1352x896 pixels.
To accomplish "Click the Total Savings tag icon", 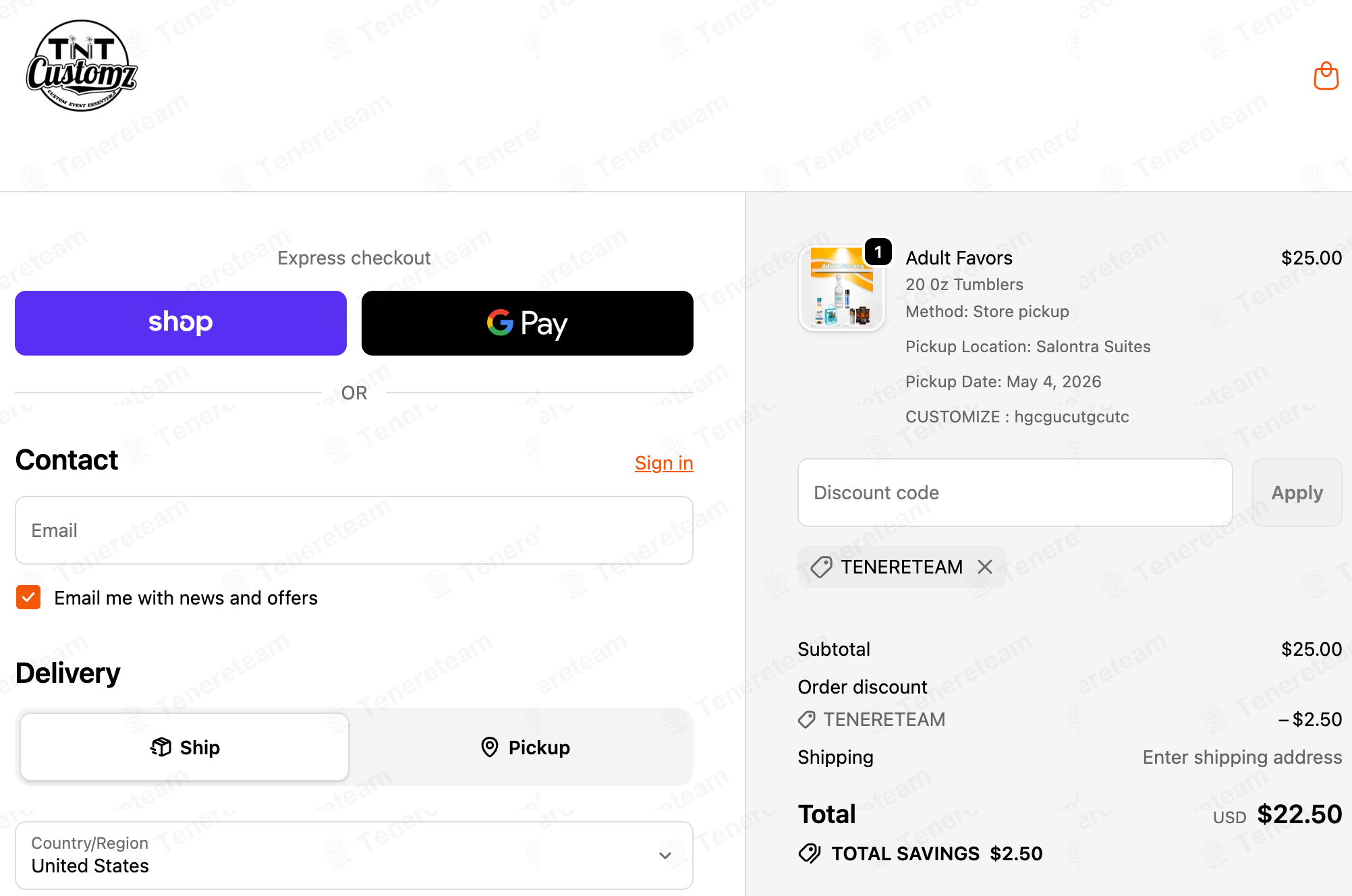I will tap(810, 853).
